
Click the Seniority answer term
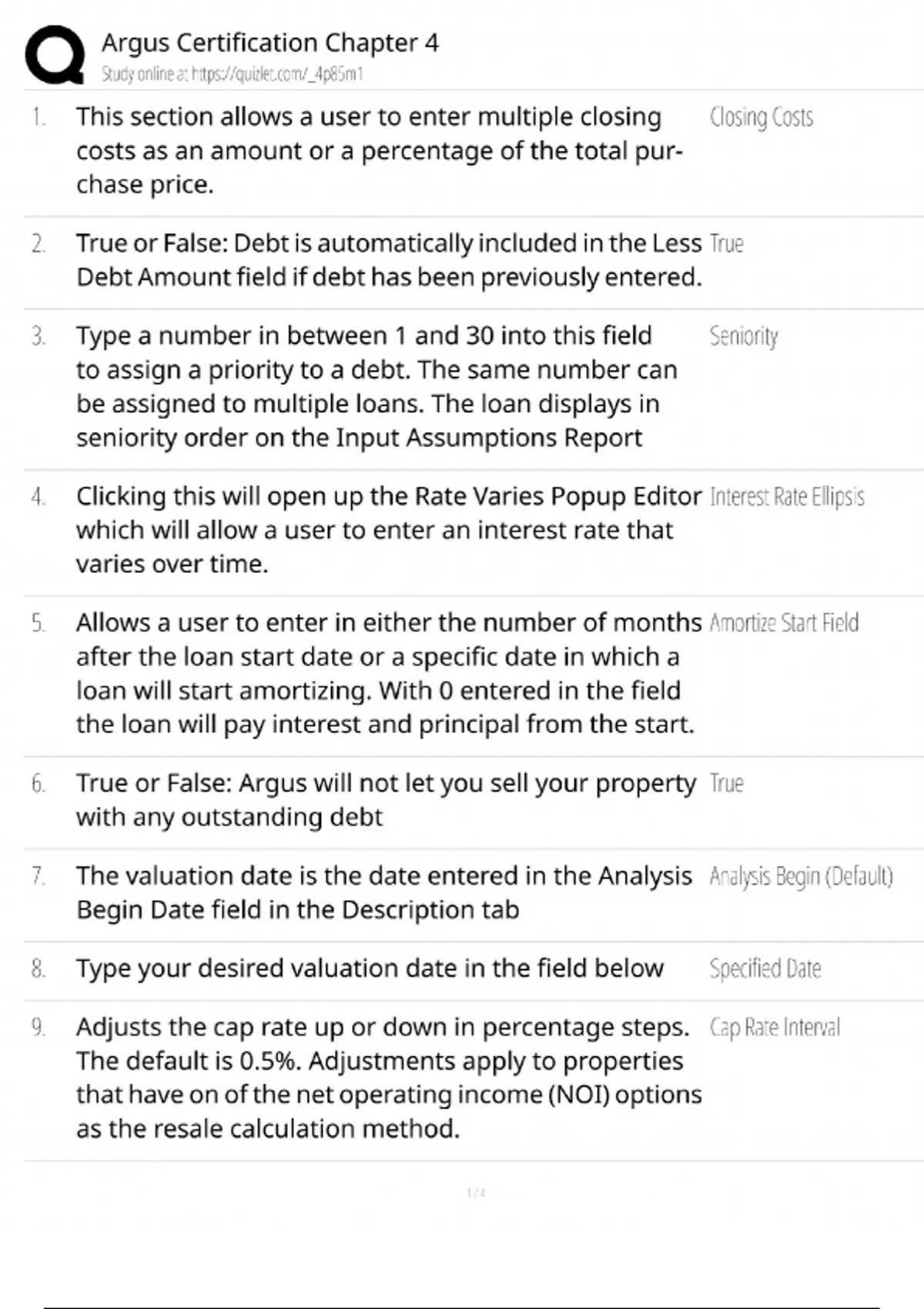click(743, 336)
